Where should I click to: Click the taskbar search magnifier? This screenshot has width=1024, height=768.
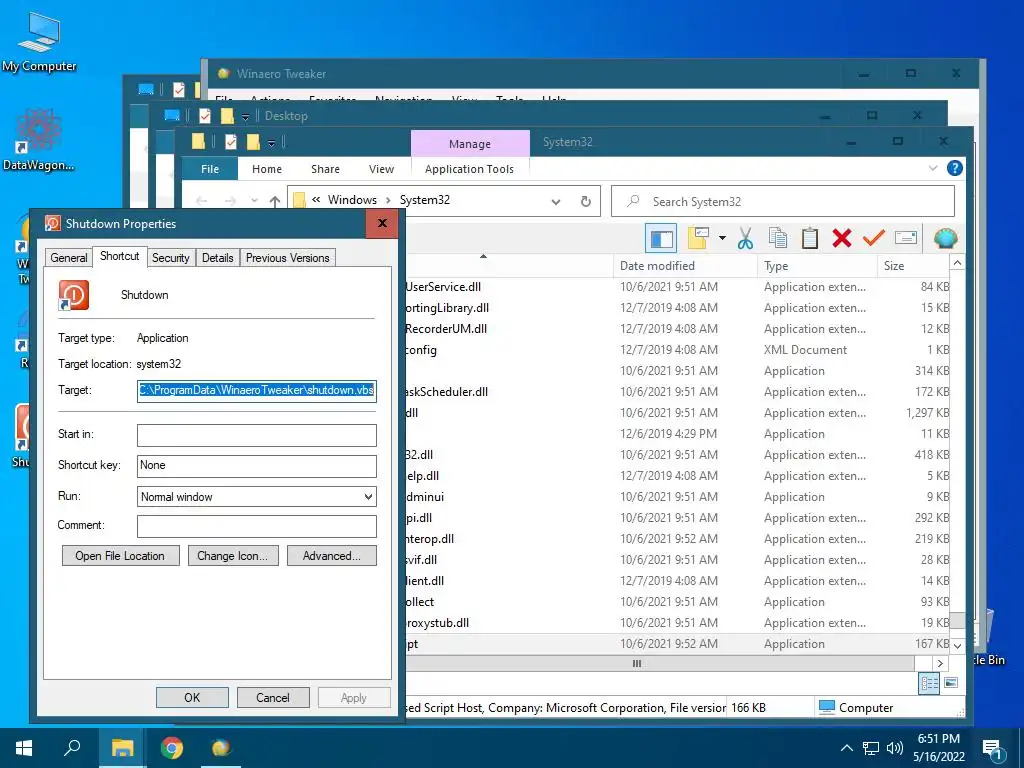(72, 748)
